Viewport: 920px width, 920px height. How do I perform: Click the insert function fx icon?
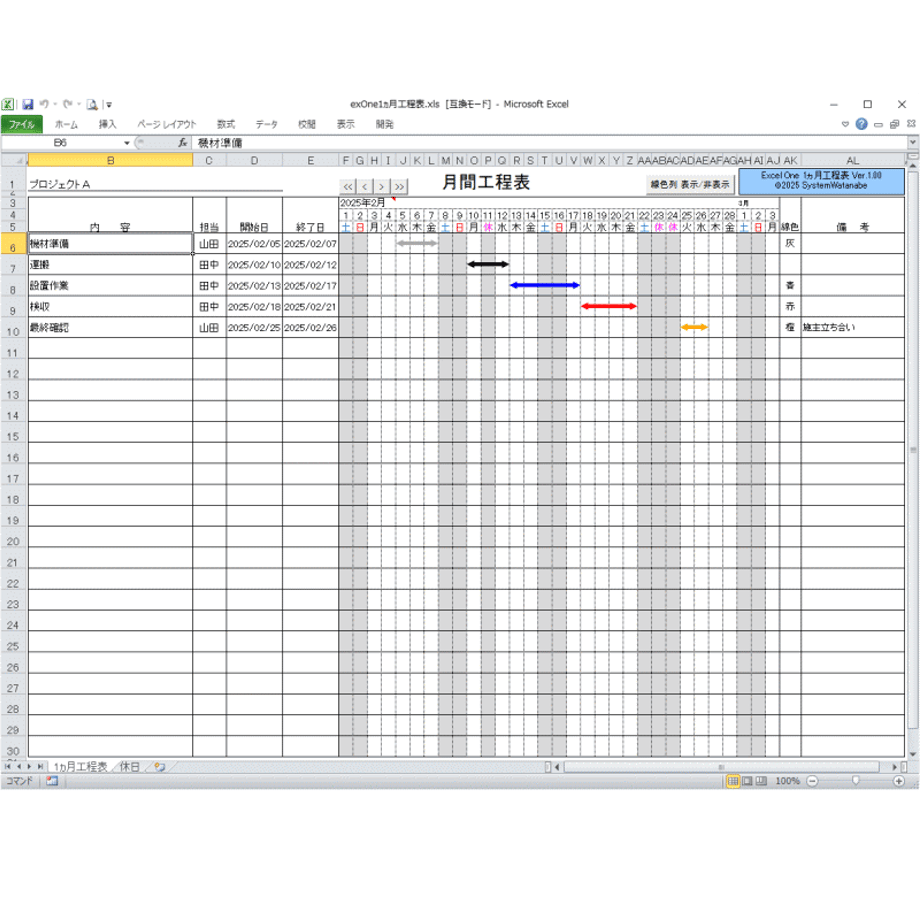(x=182, y=143)
